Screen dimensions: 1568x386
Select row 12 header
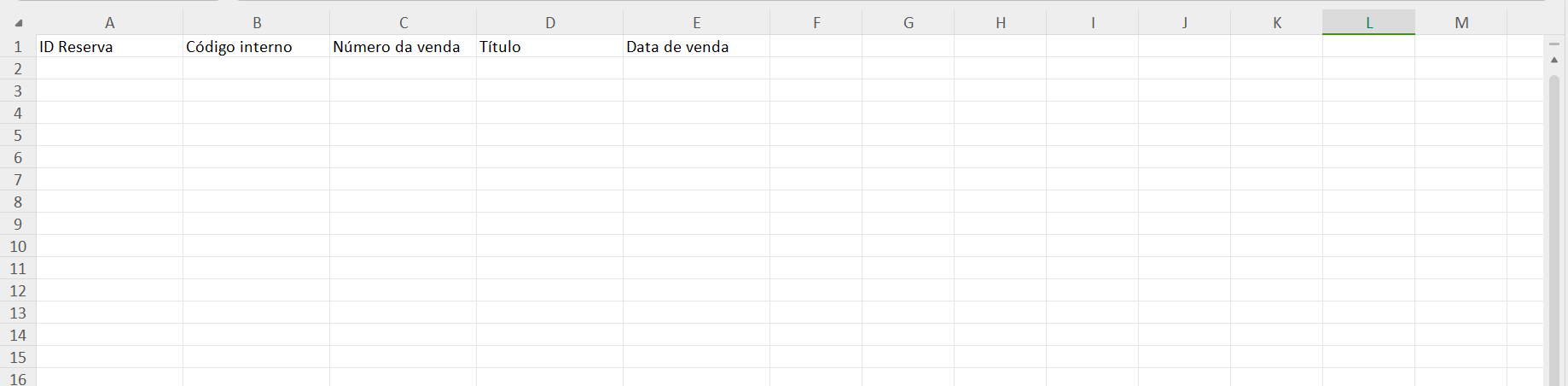[x=18, y=291]
